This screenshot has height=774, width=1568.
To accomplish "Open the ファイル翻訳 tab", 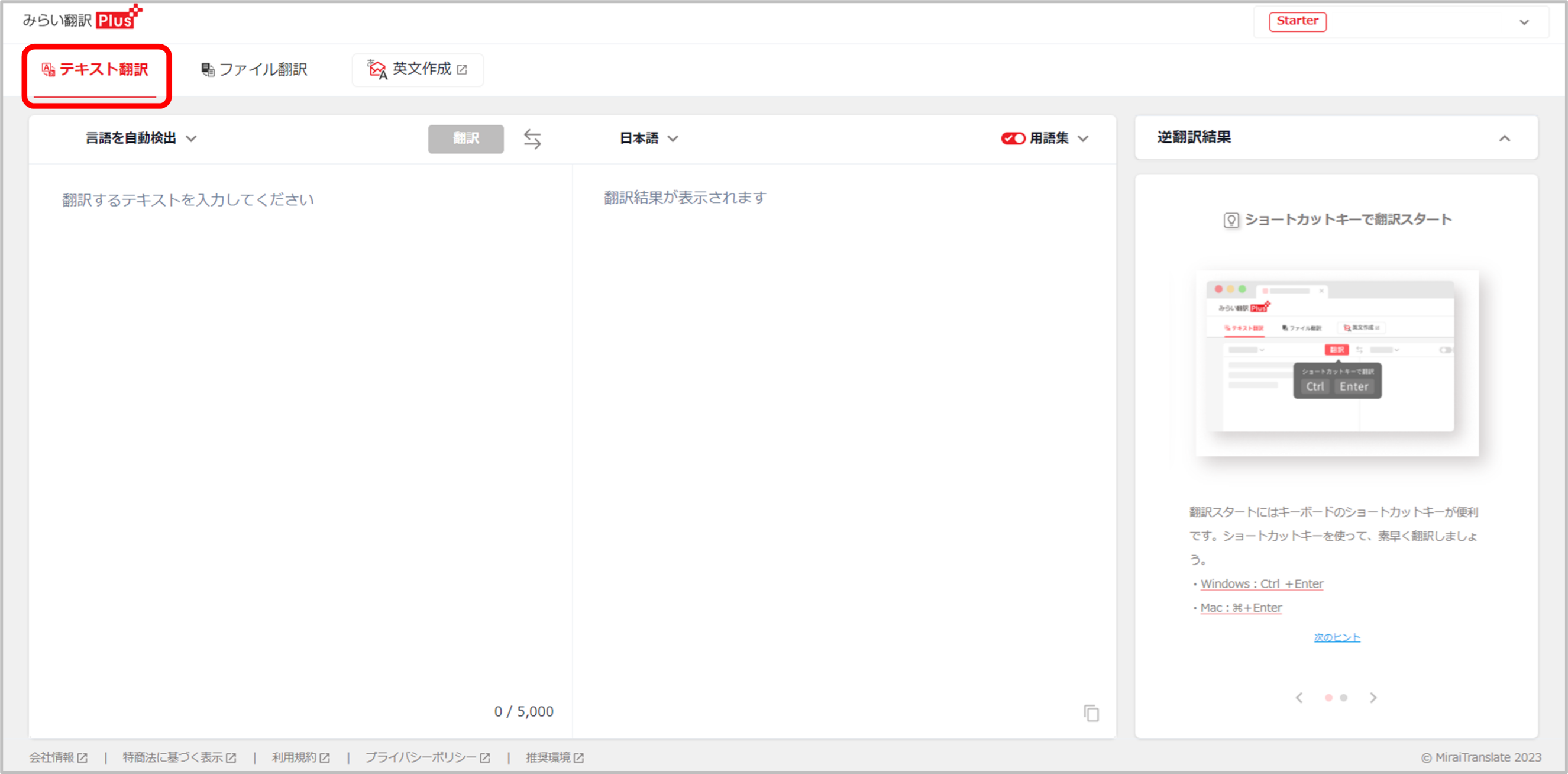I will click(254, 70).
